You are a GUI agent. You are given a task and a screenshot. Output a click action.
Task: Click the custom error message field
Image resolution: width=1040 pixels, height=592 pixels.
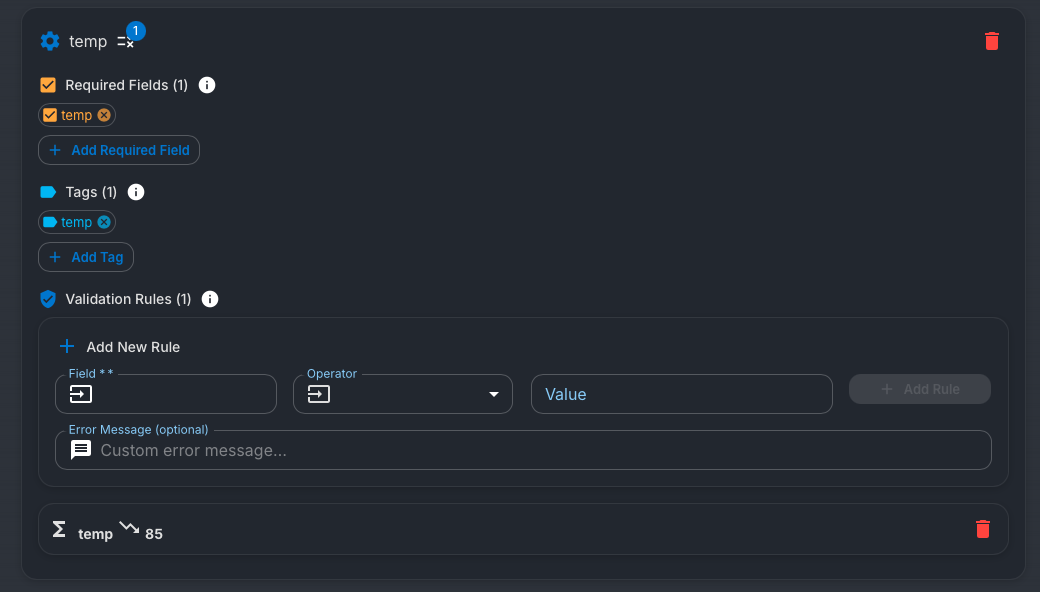(x=522, y=450)
